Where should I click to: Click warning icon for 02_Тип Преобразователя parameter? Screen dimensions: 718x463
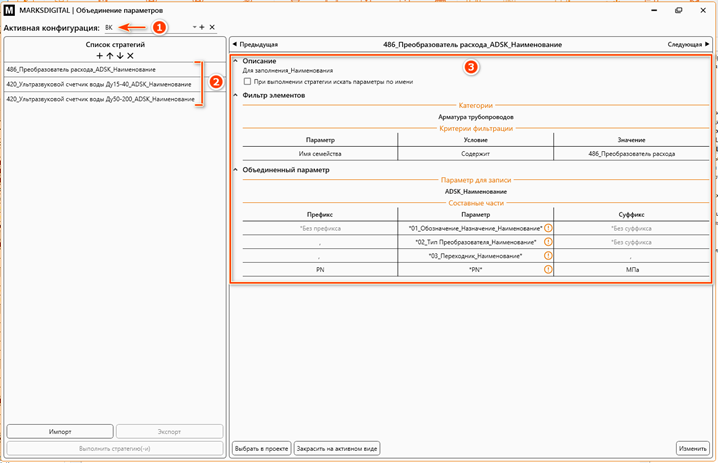coord(548,242)
